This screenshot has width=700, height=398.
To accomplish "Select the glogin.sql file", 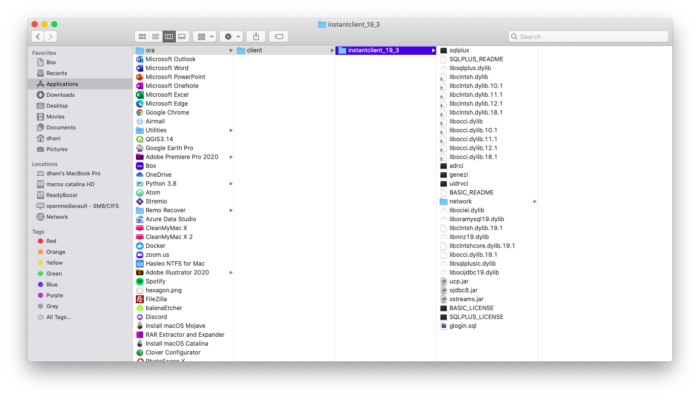I will click(488, 326).
